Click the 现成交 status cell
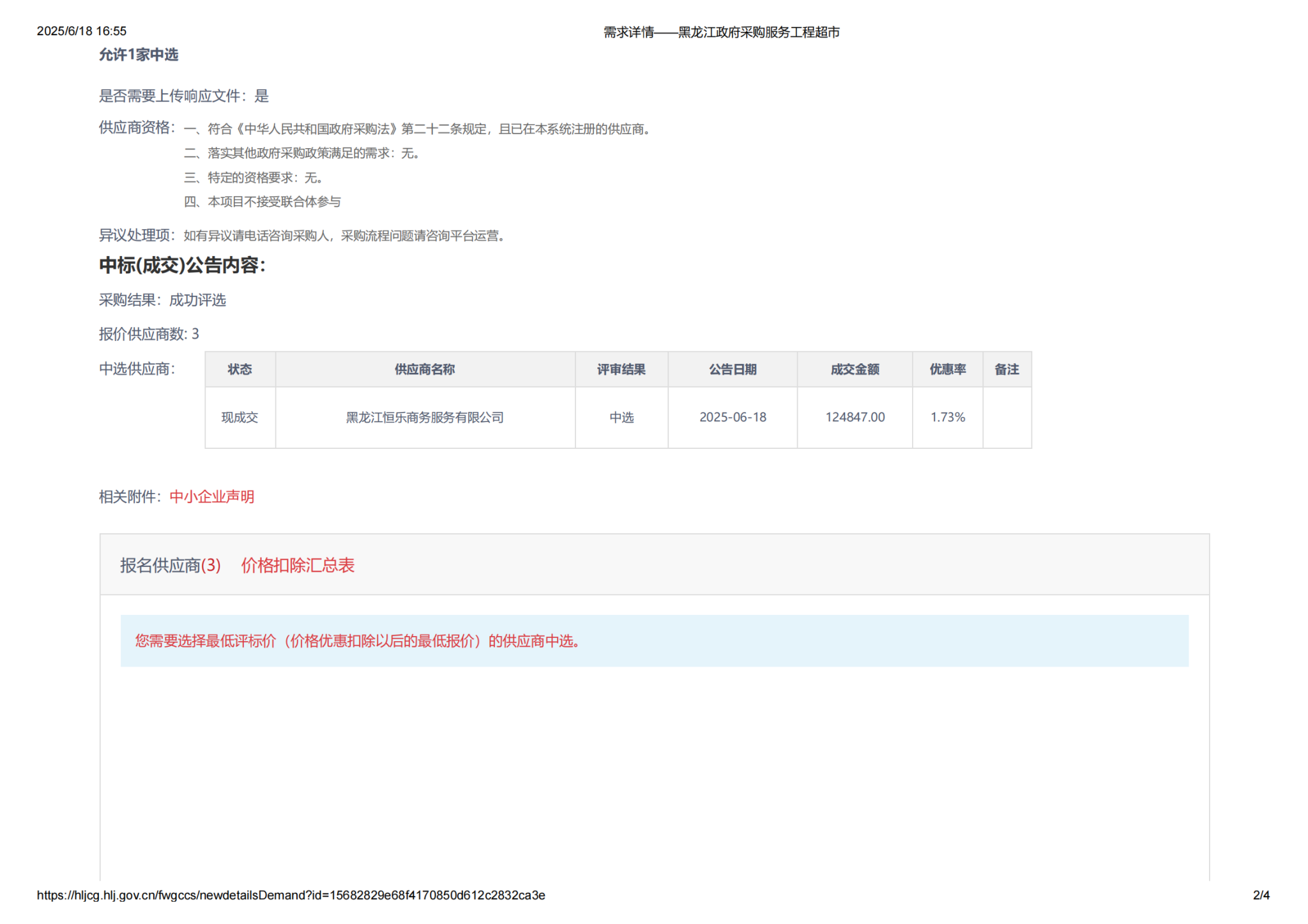 [240, 417]
